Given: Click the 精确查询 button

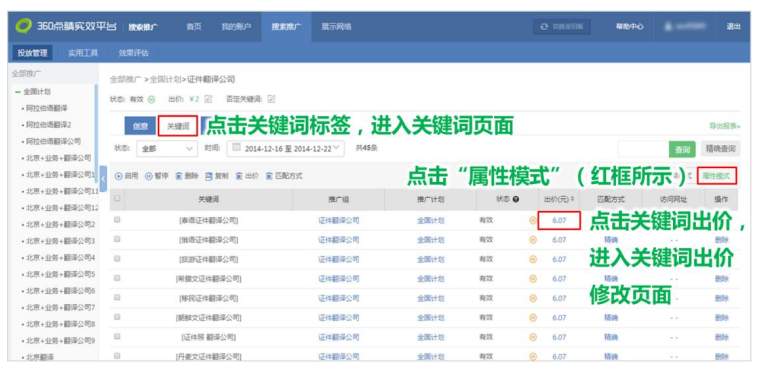Looking at the screenshot, I should click(x=721, y=148).
